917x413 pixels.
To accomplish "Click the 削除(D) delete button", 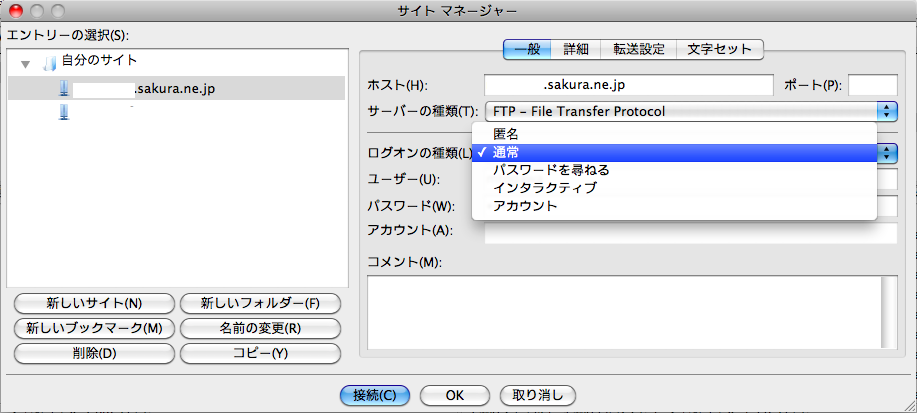I will click(94, 353).
